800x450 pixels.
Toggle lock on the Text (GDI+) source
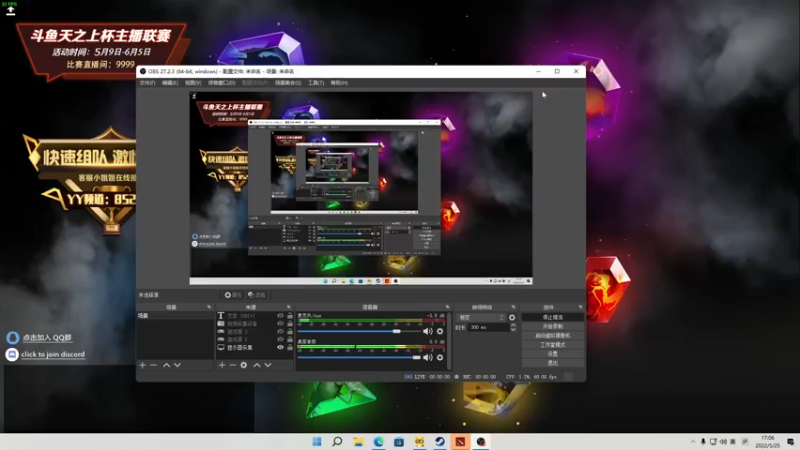coord(290,316)
